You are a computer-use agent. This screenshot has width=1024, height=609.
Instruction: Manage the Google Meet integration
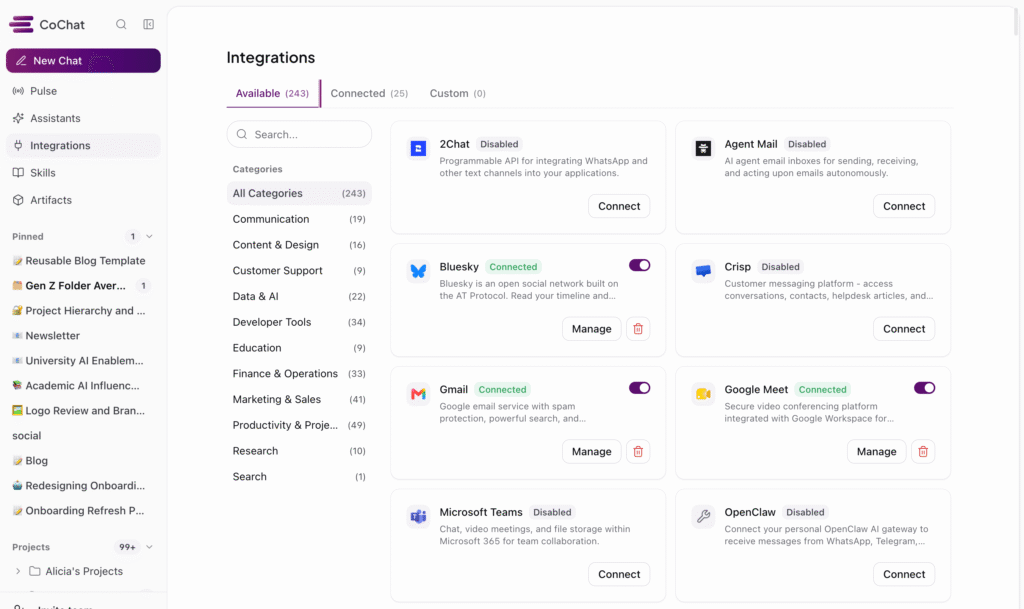pyautogui.click(x=876, y=452)
